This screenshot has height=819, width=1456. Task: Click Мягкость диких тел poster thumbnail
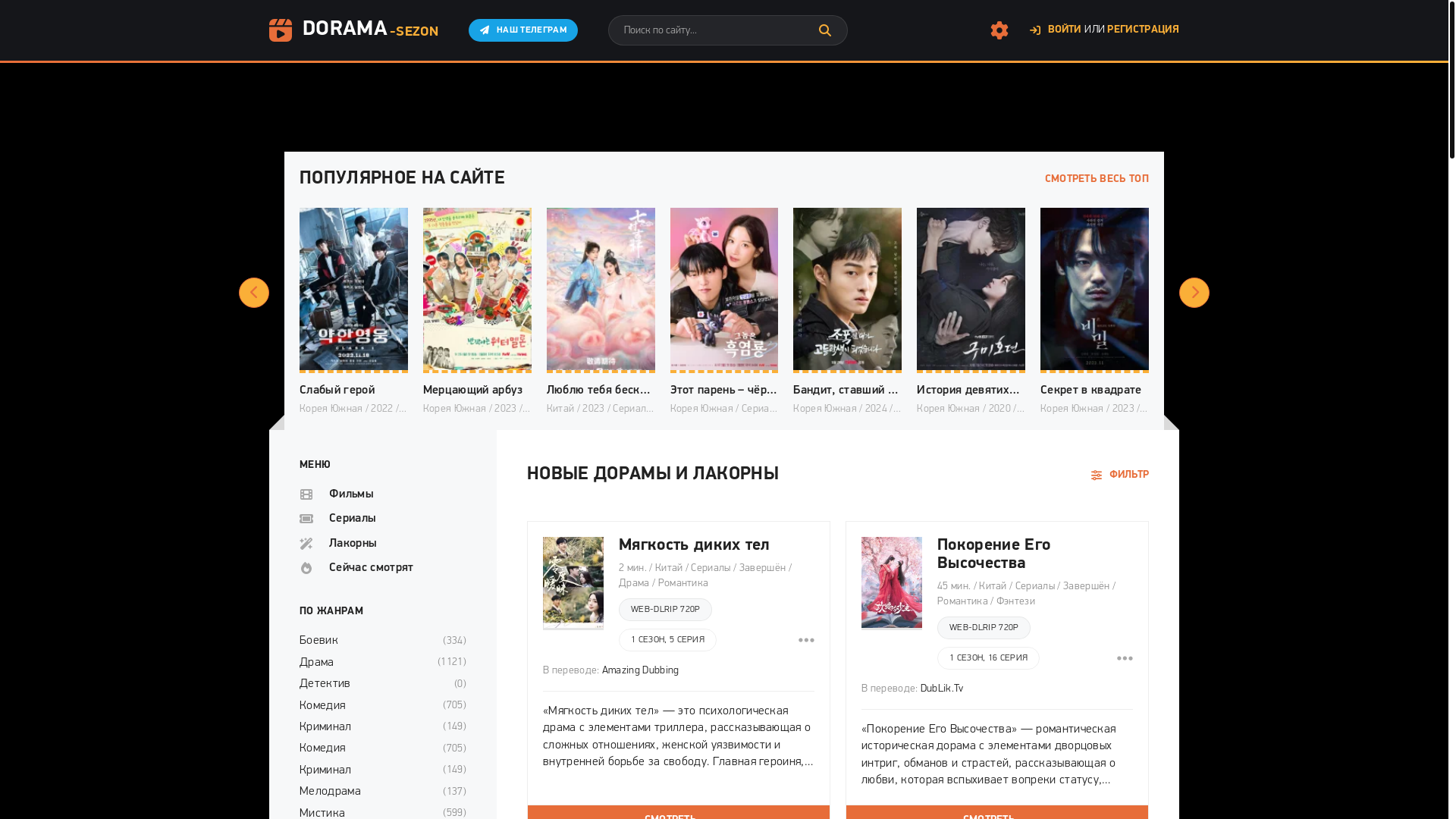point(573,582)
